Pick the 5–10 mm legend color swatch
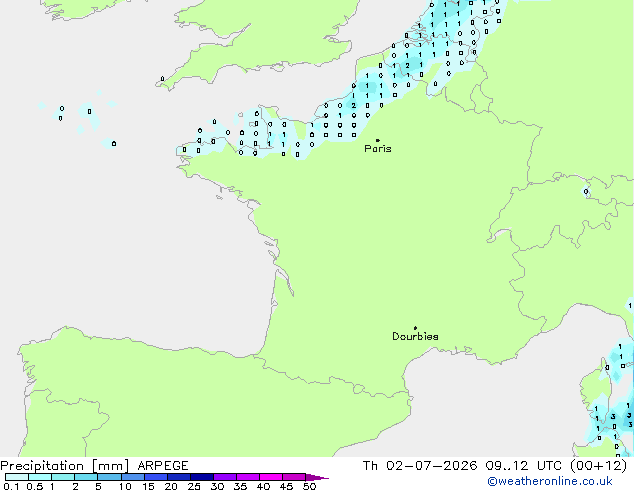Image resolution: width=634 pixels, height=490 pixels. 109,477
